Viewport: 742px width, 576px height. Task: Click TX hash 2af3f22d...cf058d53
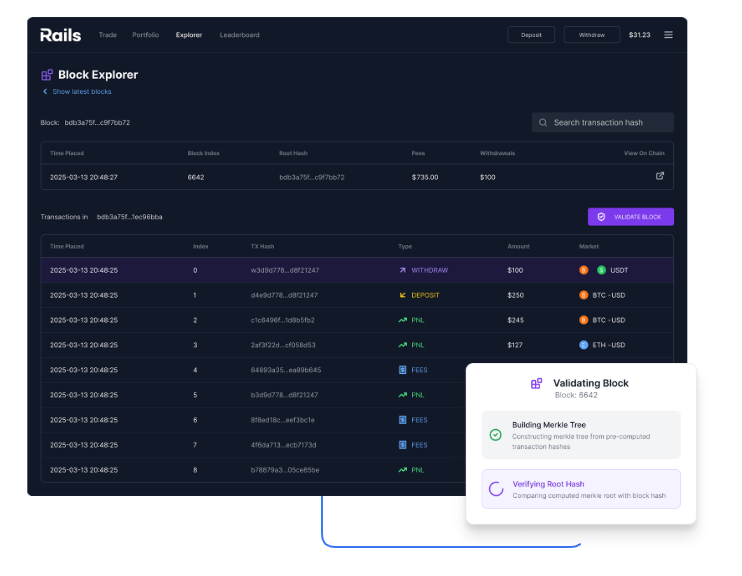(x=283, y=345)
